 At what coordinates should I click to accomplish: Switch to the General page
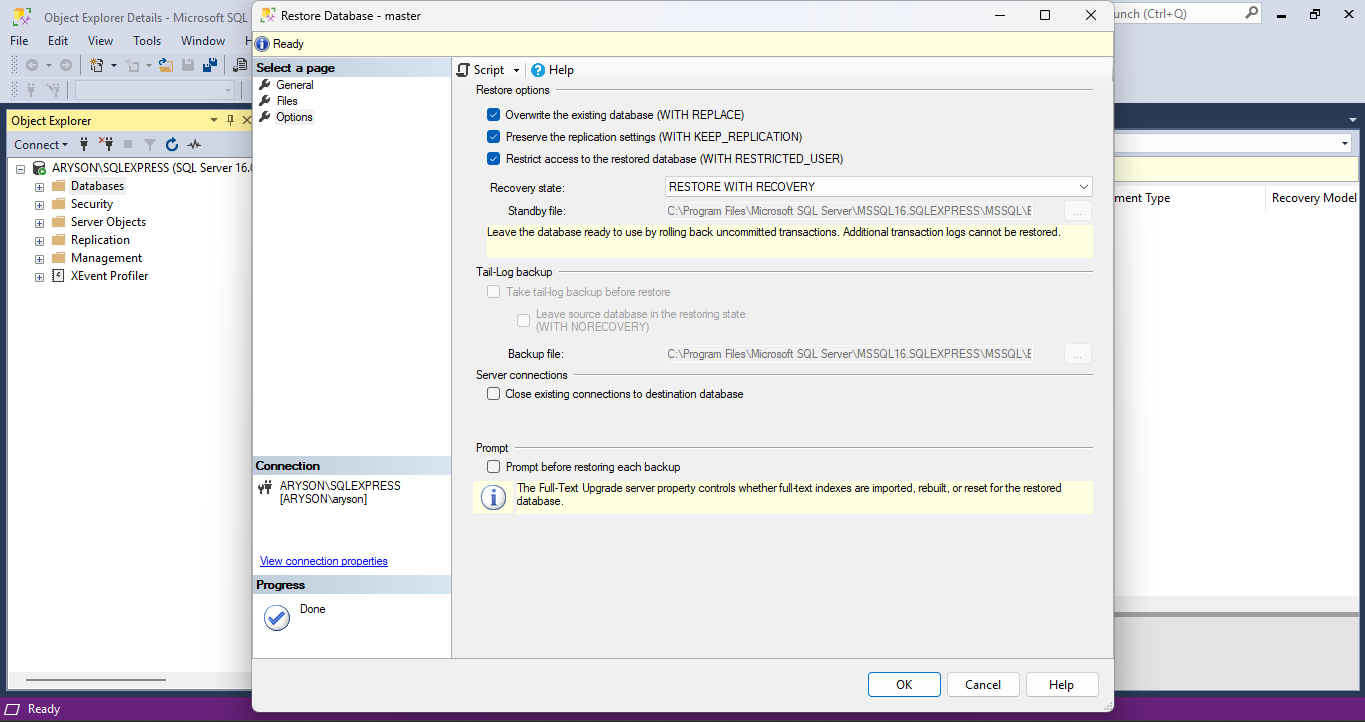tap(294, 84)
